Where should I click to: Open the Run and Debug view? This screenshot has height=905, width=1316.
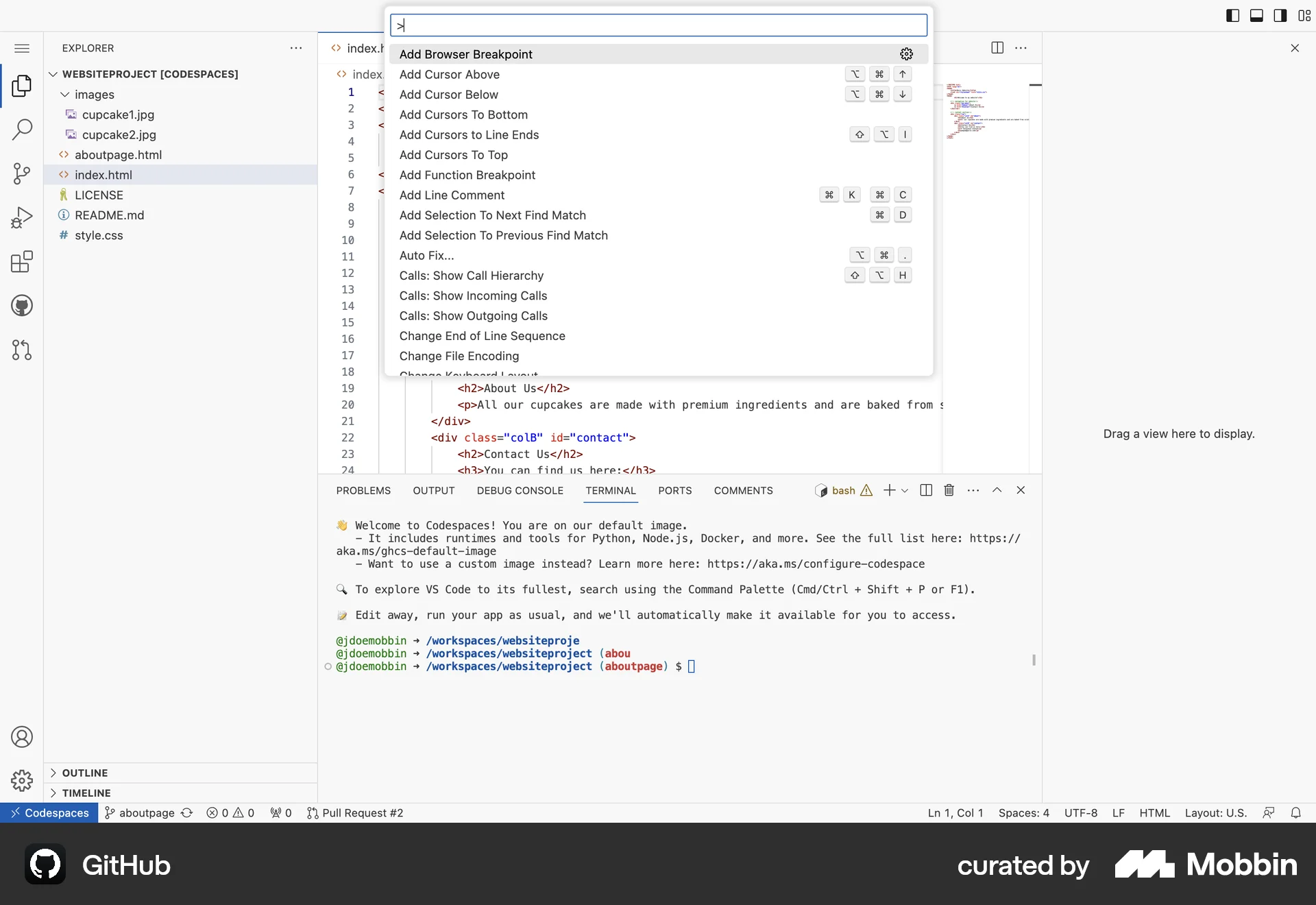coord(22,217)
